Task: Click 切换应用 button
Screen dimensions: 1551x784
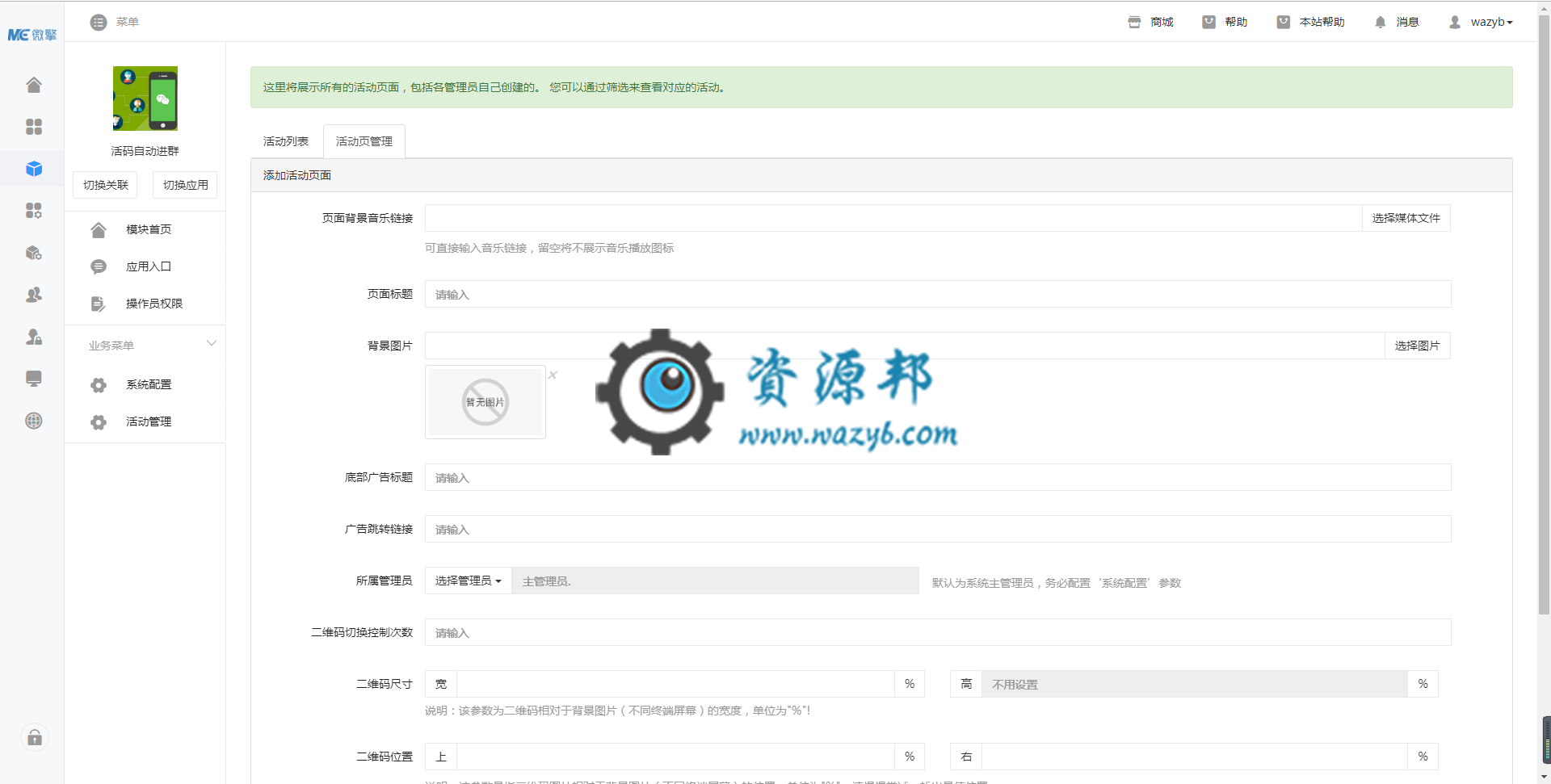Action: click(185, 185)
